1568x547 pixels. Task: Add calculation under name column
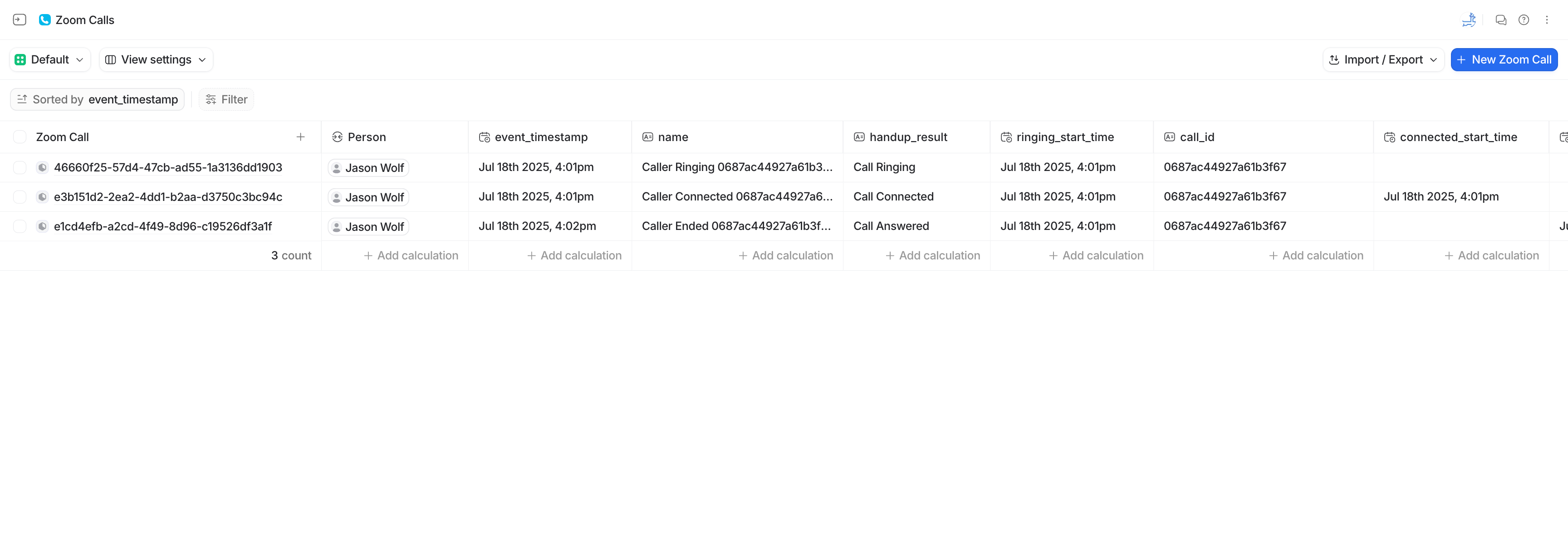coord(785,255)
